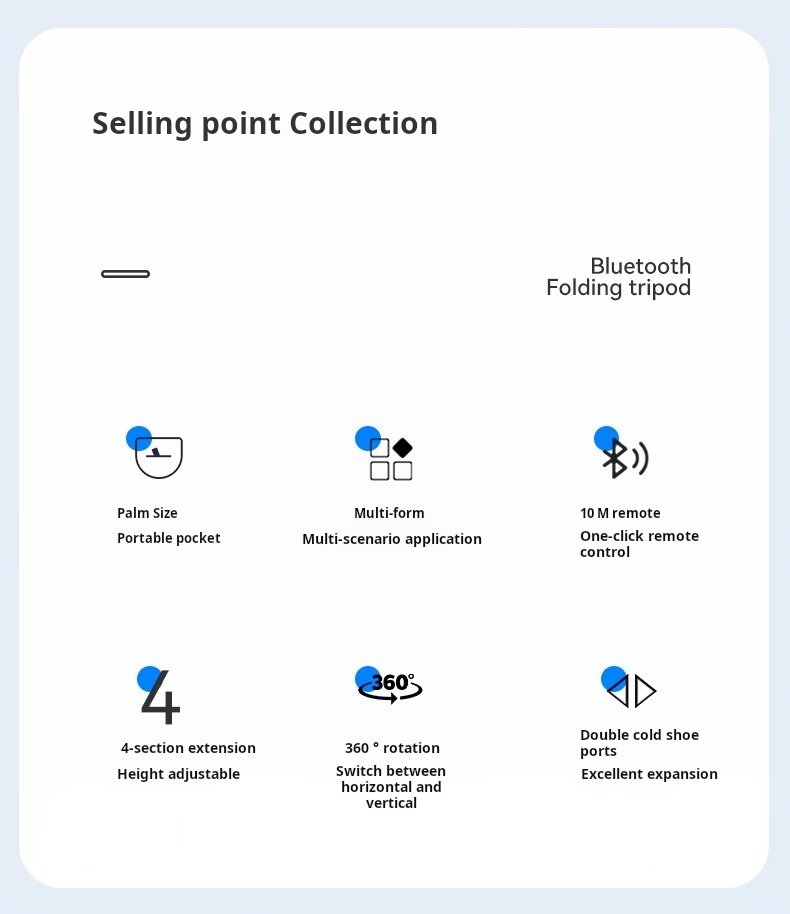
Task: Click the Bluetooth remote icon
Action: 625,458
